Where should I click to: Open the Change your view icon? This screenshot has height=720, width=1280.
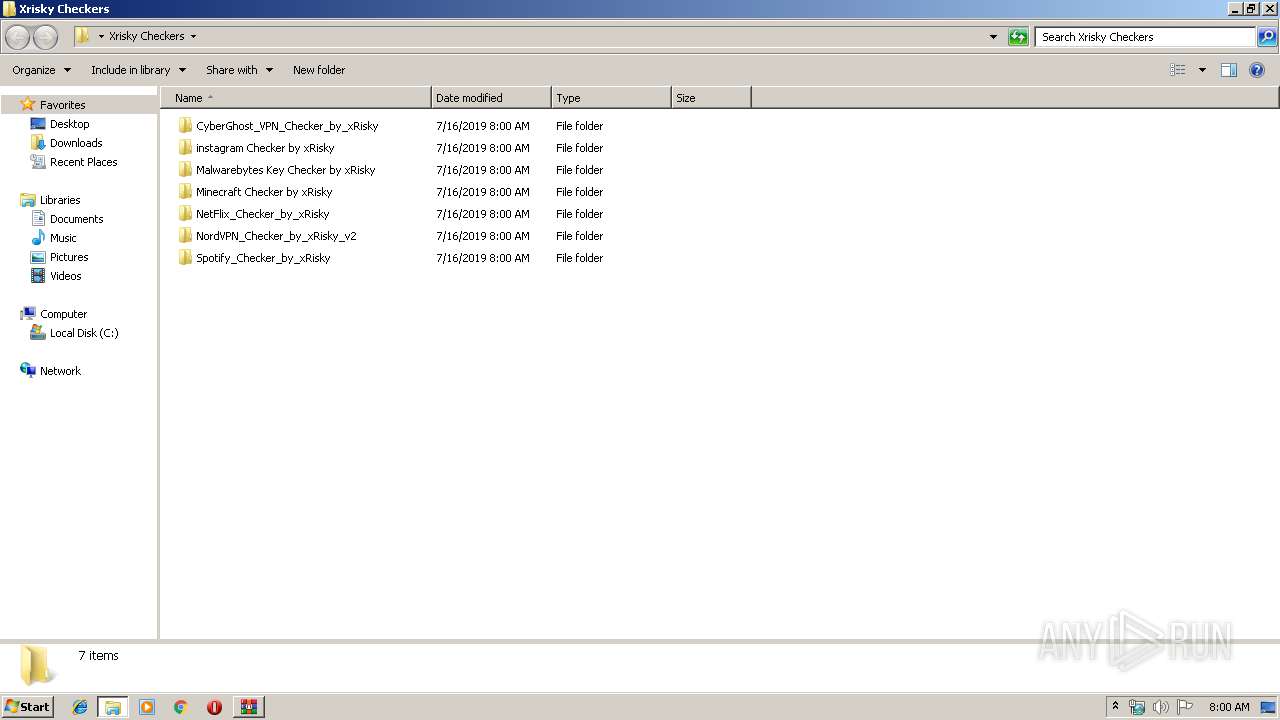1178,70
